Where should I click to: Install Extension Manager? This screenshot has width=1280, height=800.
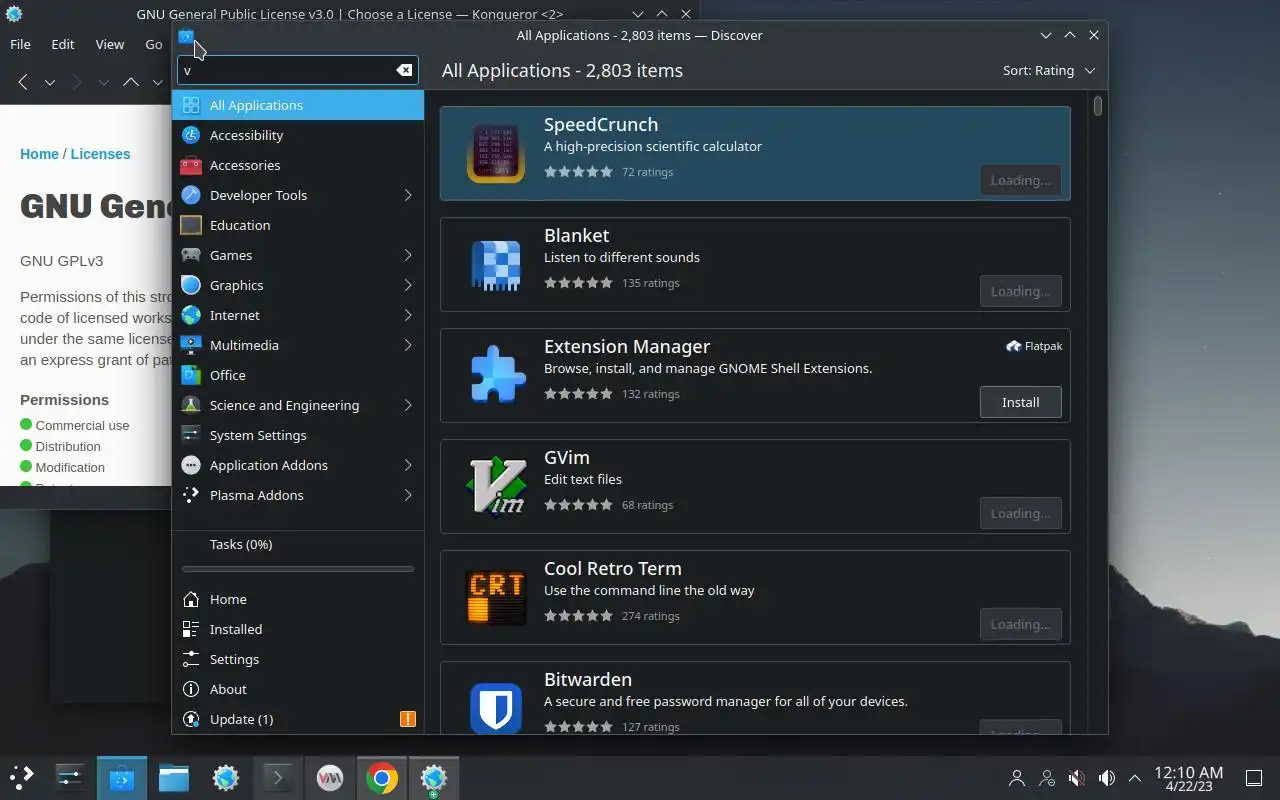[x=1020, y=402]
